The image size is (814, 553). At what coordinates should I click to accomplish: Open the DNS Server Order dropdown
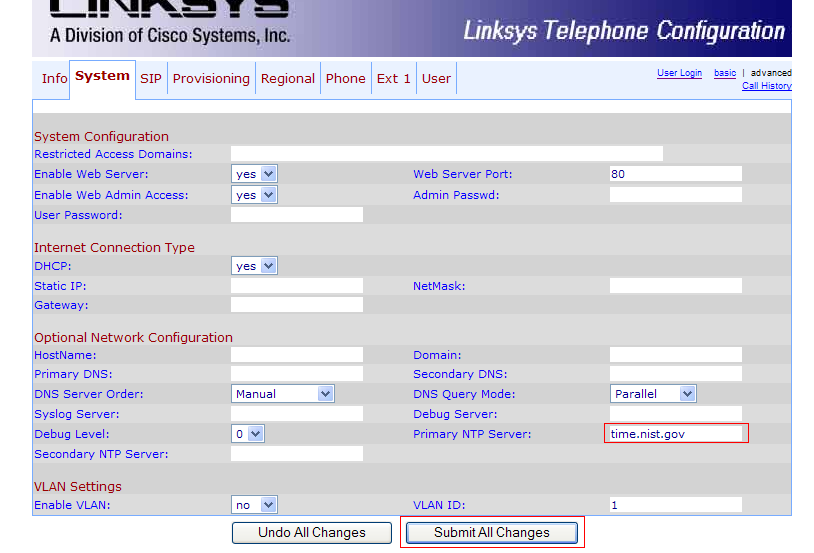coord(283,394)
